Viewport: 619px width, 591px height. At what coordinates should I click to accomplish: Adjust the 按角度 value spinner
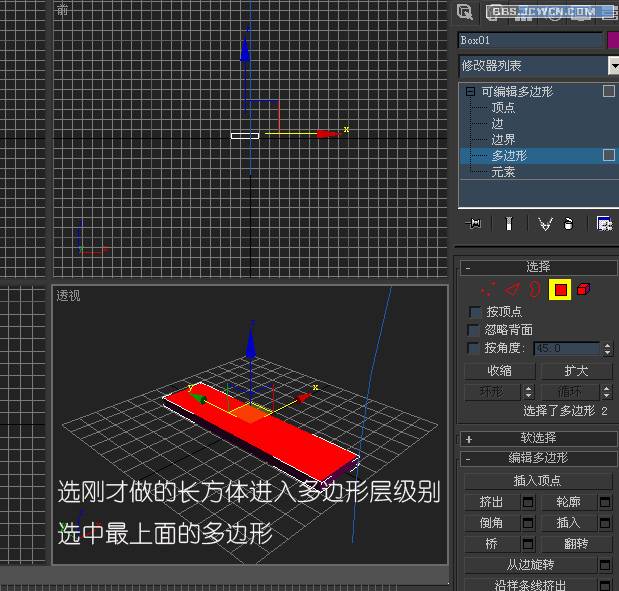[607, 349]
